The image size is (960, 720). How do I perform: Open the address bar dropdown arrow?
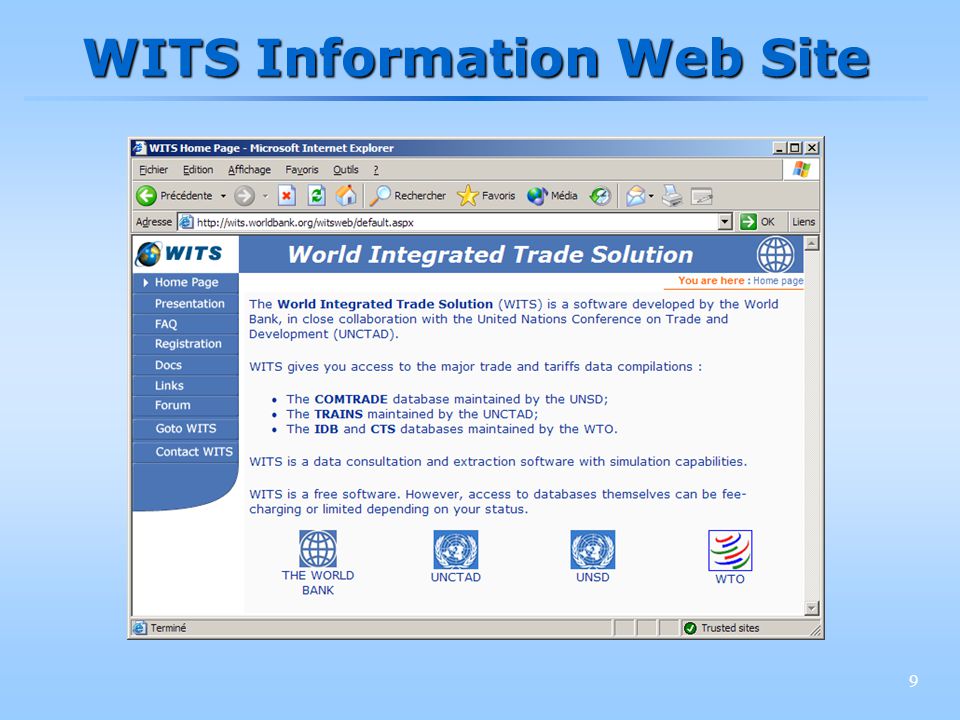pyautogui.click(x=725, y=222)
